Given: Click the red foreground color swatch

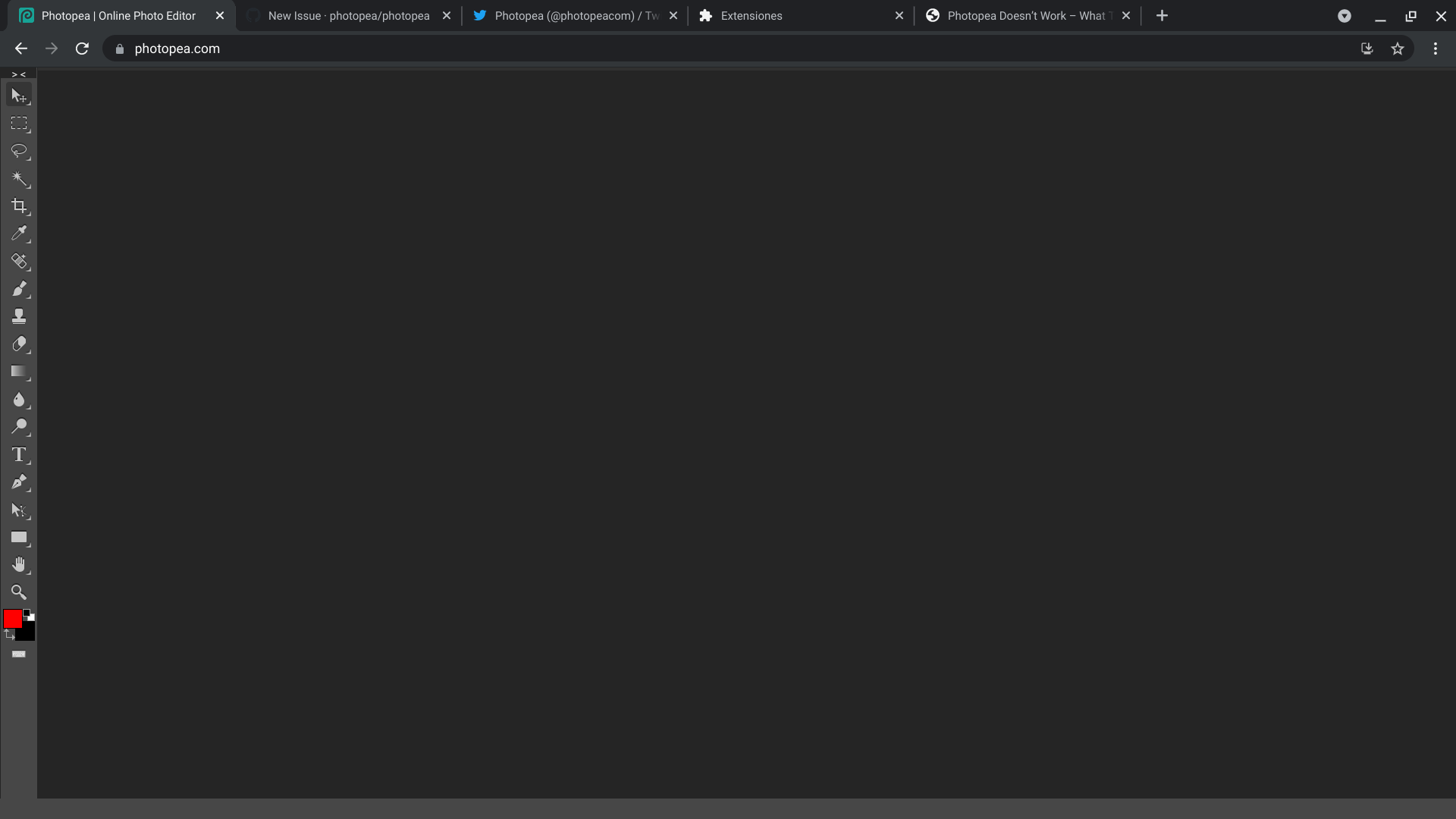Looking at the screenshot, I should click(12, 618).
